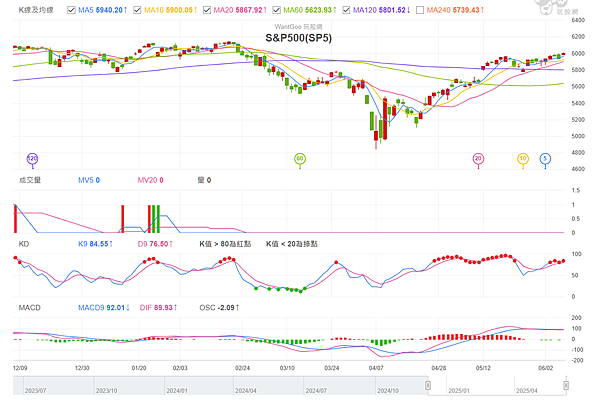Click the pink 20 marker pin
This screenshot has width=600, height=402.
click(x=478, y=160)
